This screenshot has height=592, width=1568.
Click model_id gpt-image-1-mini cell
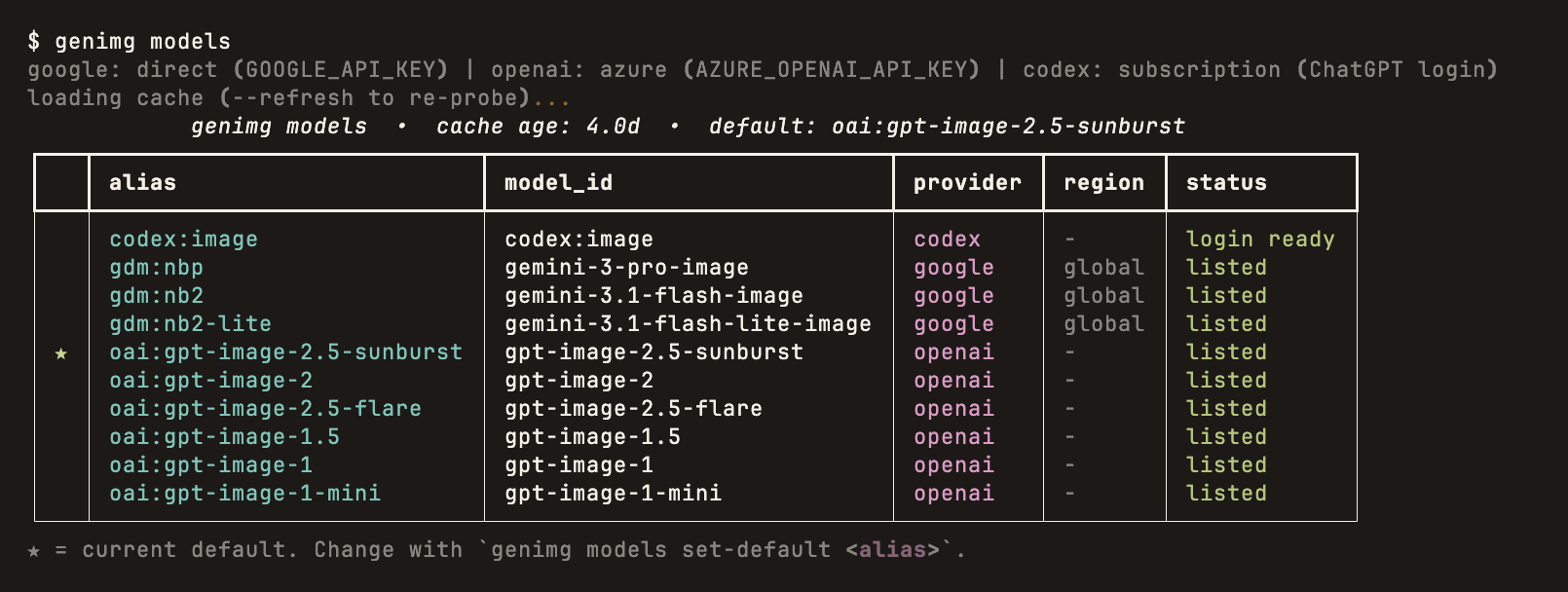(613, 494)
